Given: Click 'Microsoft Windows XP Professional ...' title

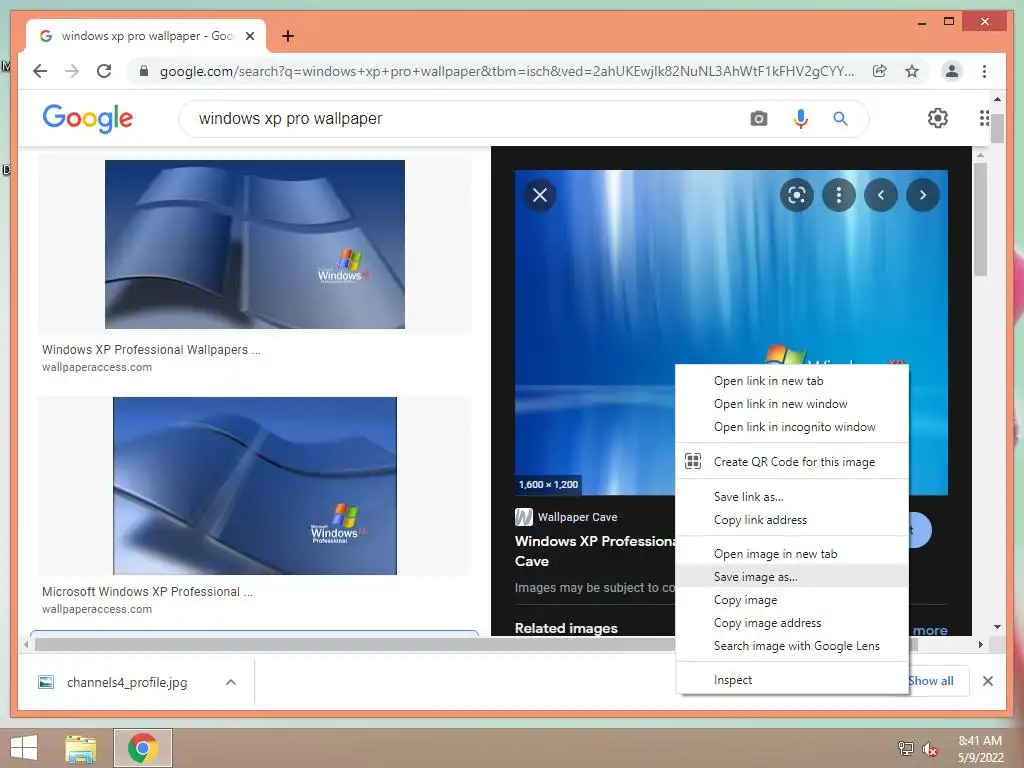Looking at the screenshot, I should (147, 592).
